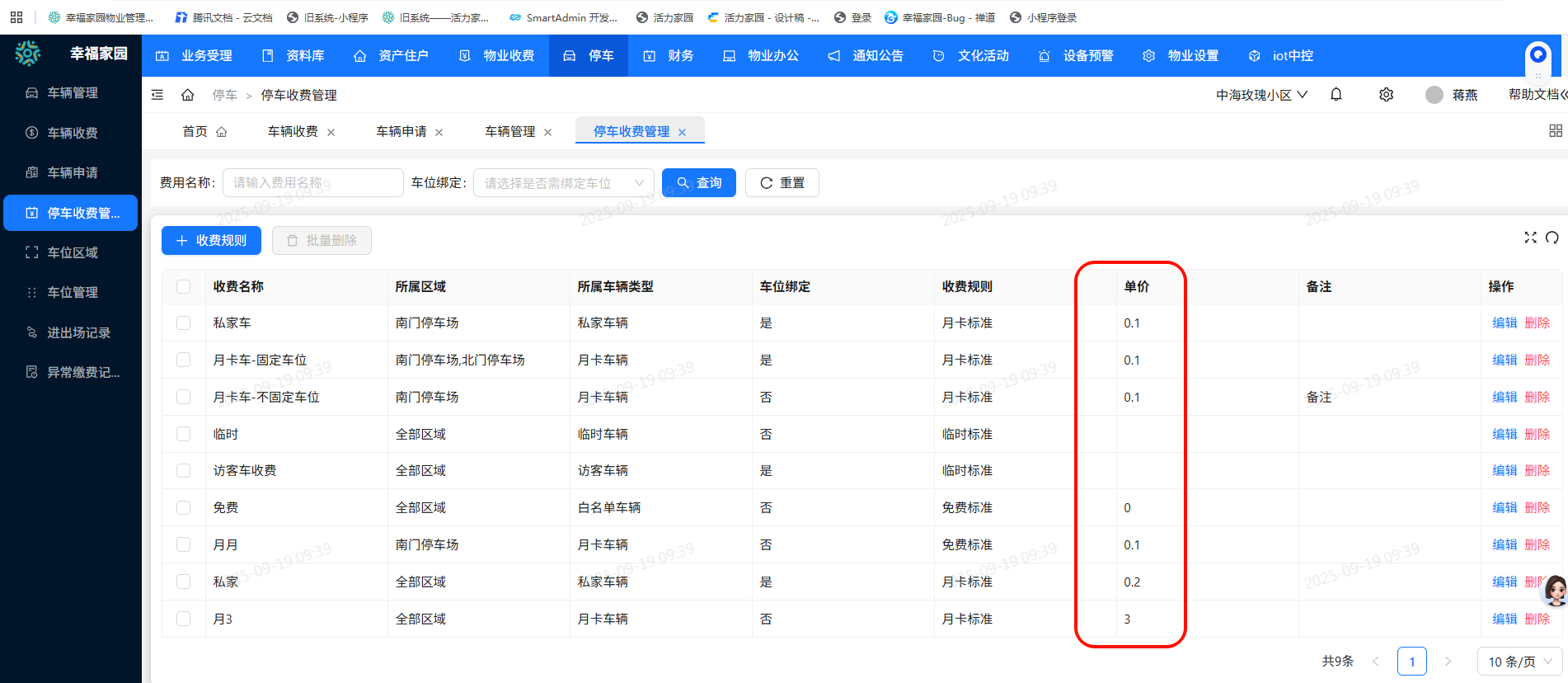Select page 1 in pagination
Viewport: 1568px width, 683px height.
(x=1412, y=662)
